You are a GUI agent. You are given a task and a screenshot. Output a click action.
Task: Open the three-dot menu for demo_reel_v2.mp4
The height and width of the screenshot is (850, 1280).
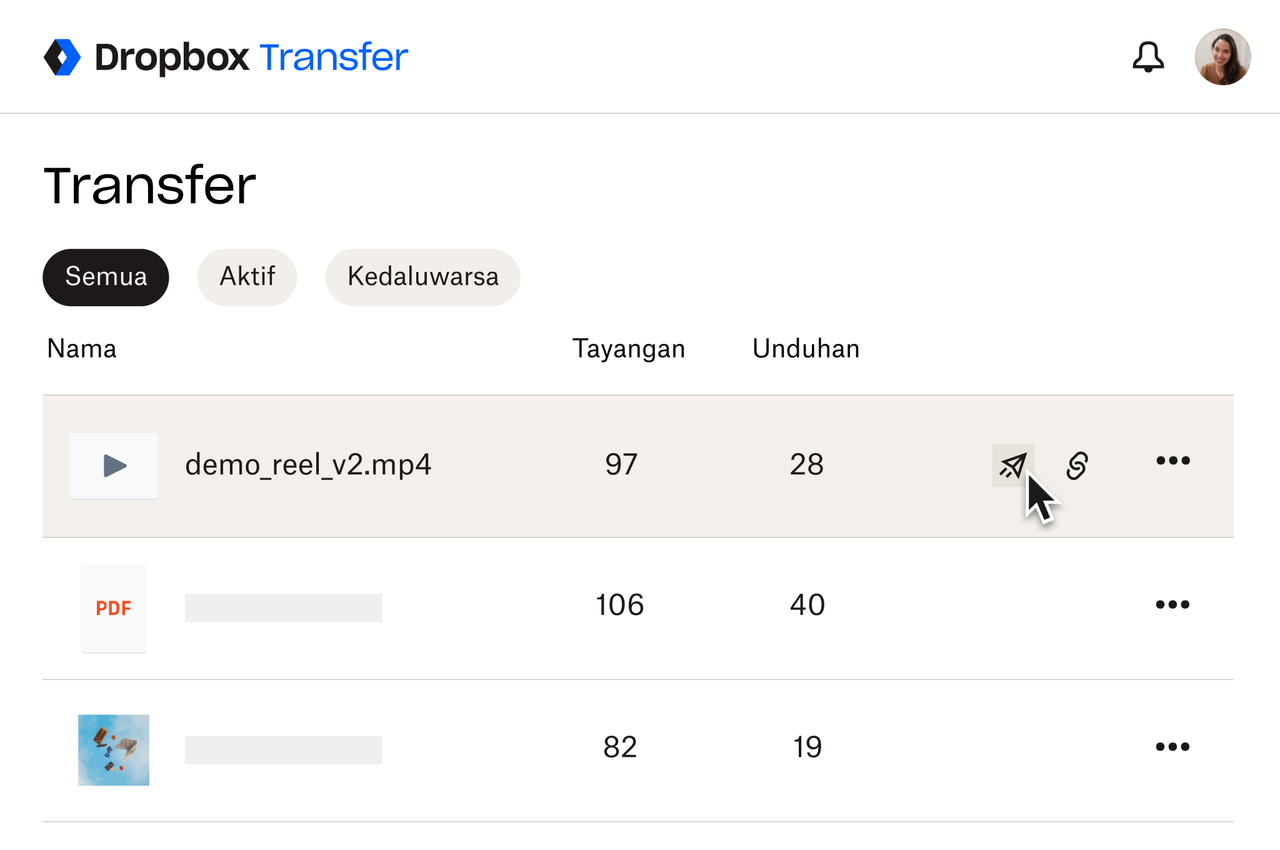[1172, 461]
